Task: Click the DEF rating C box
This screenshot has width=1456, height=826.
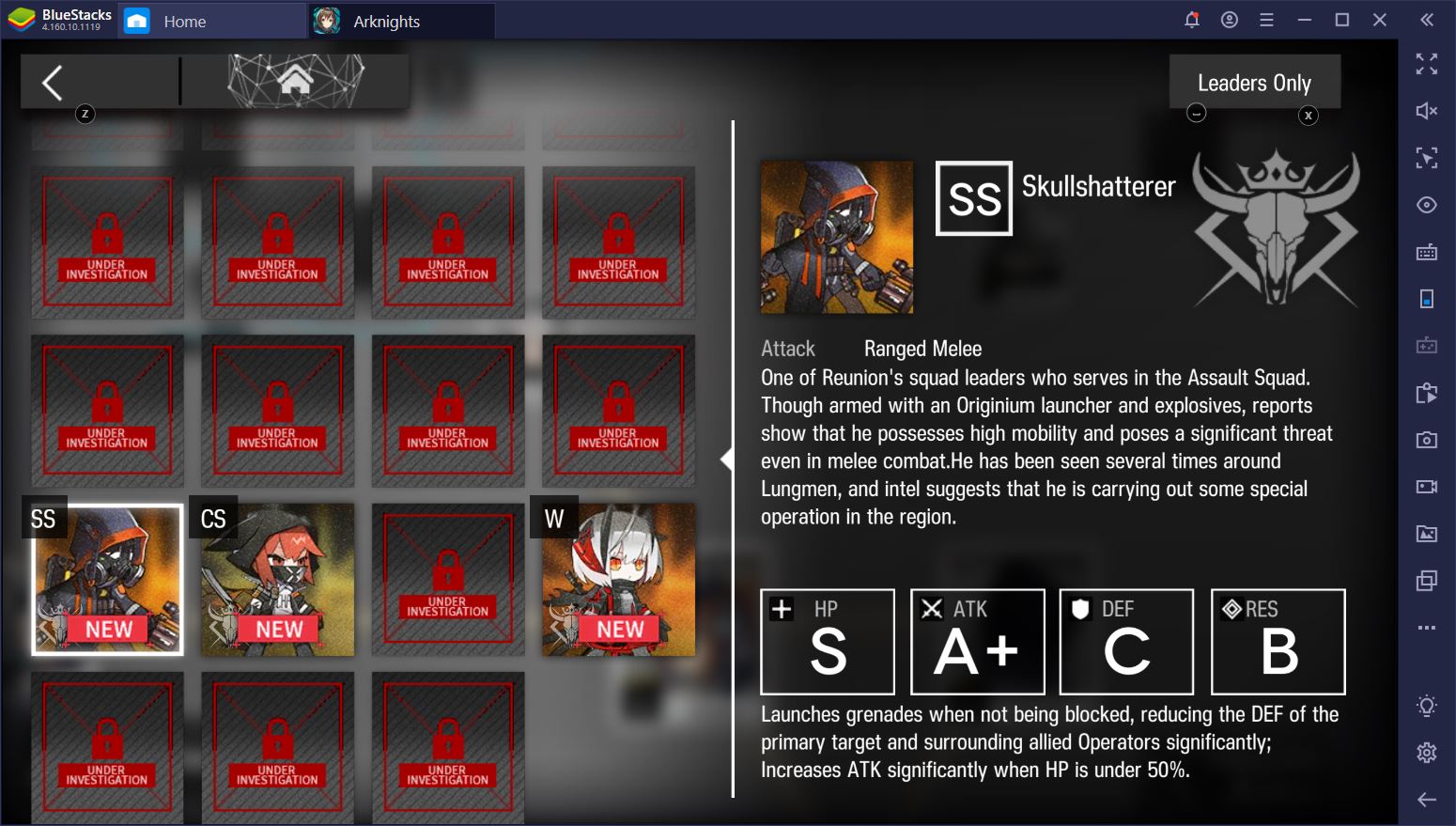Action: [1127, 642]
